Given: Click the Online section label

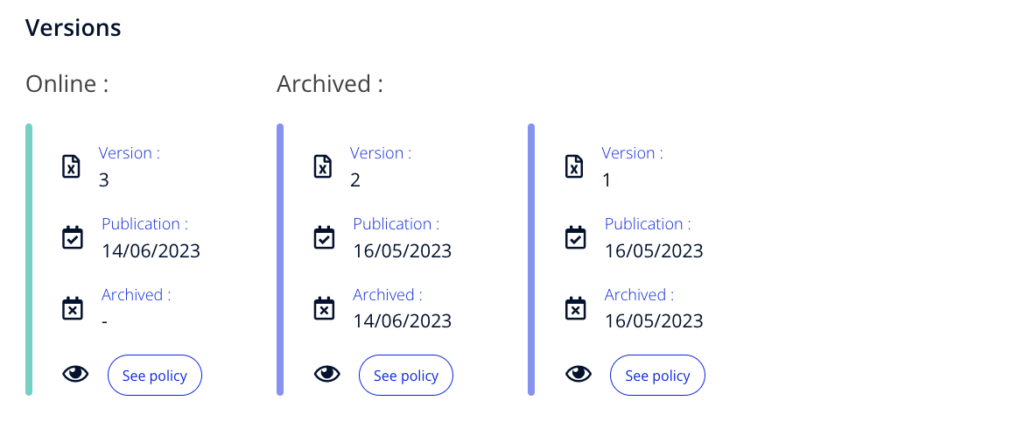Looking at the screenshot, I should click(67, 84).
